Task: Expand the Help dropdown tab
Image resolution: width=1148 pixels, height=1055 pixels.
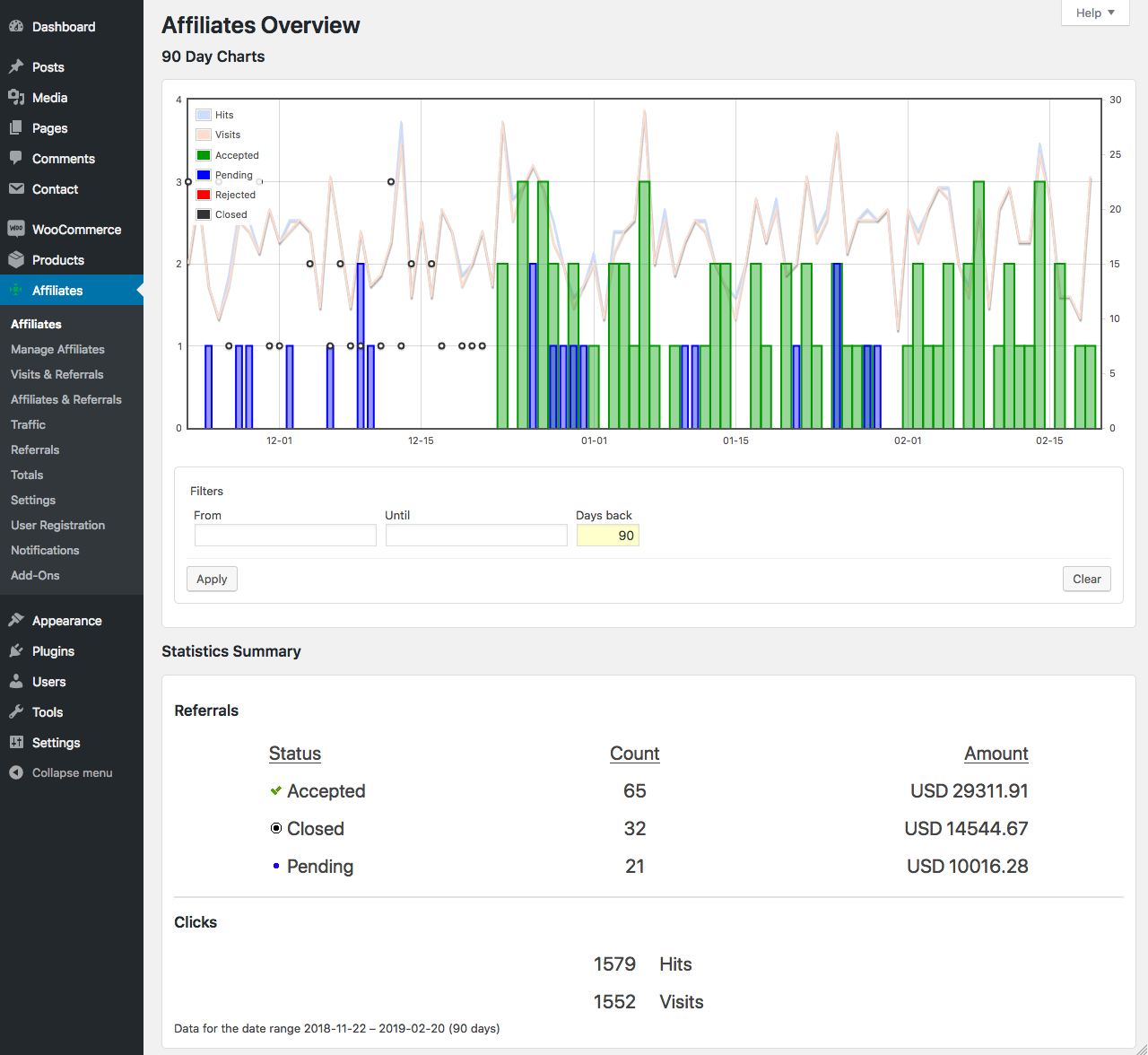Action: 1094,13
